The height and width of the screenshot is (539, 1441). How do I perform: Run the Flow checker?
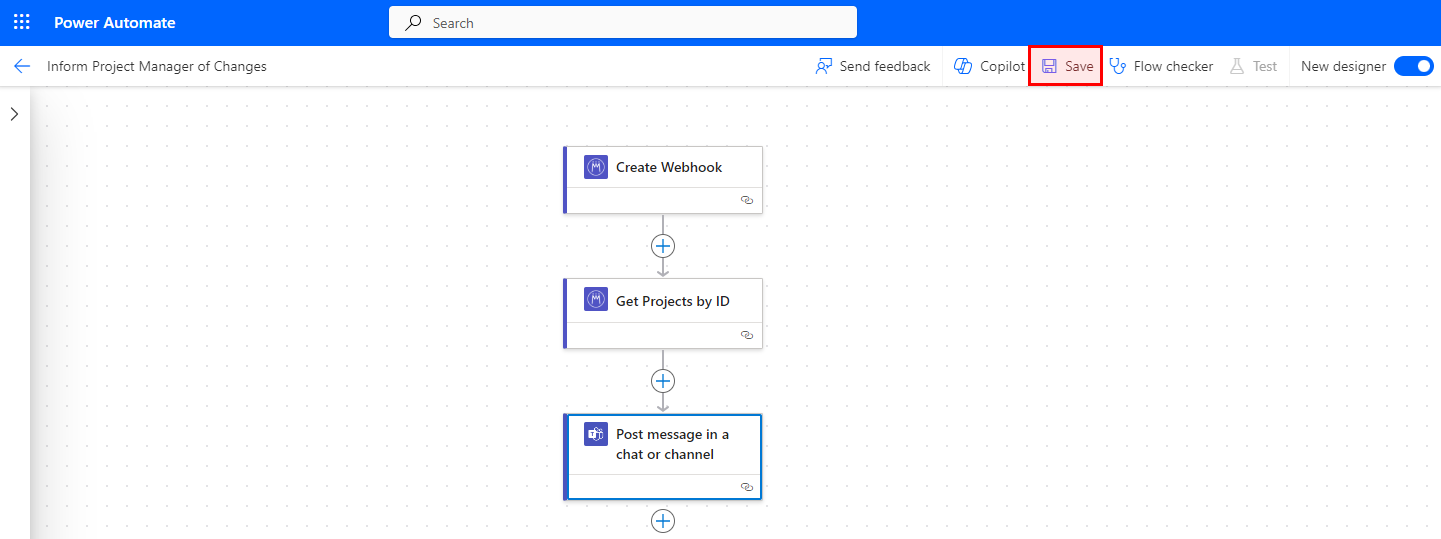[x=1161, y=66]
